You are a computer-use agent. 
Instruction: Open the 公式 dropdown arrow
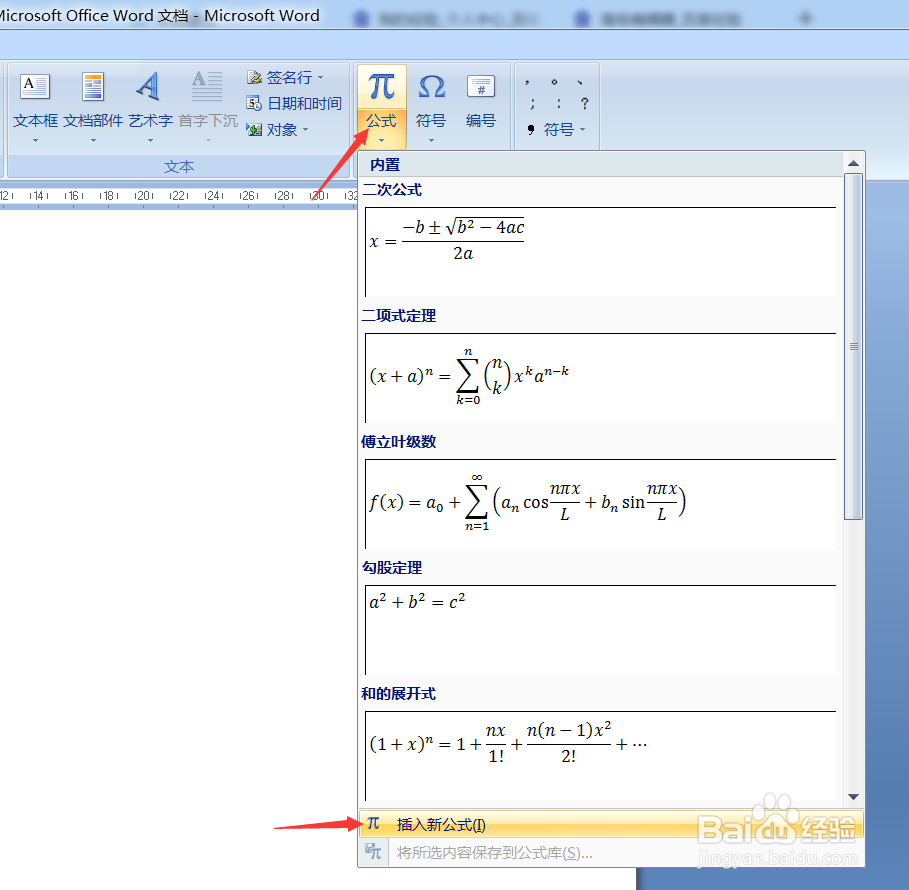(x=381, y=140)
